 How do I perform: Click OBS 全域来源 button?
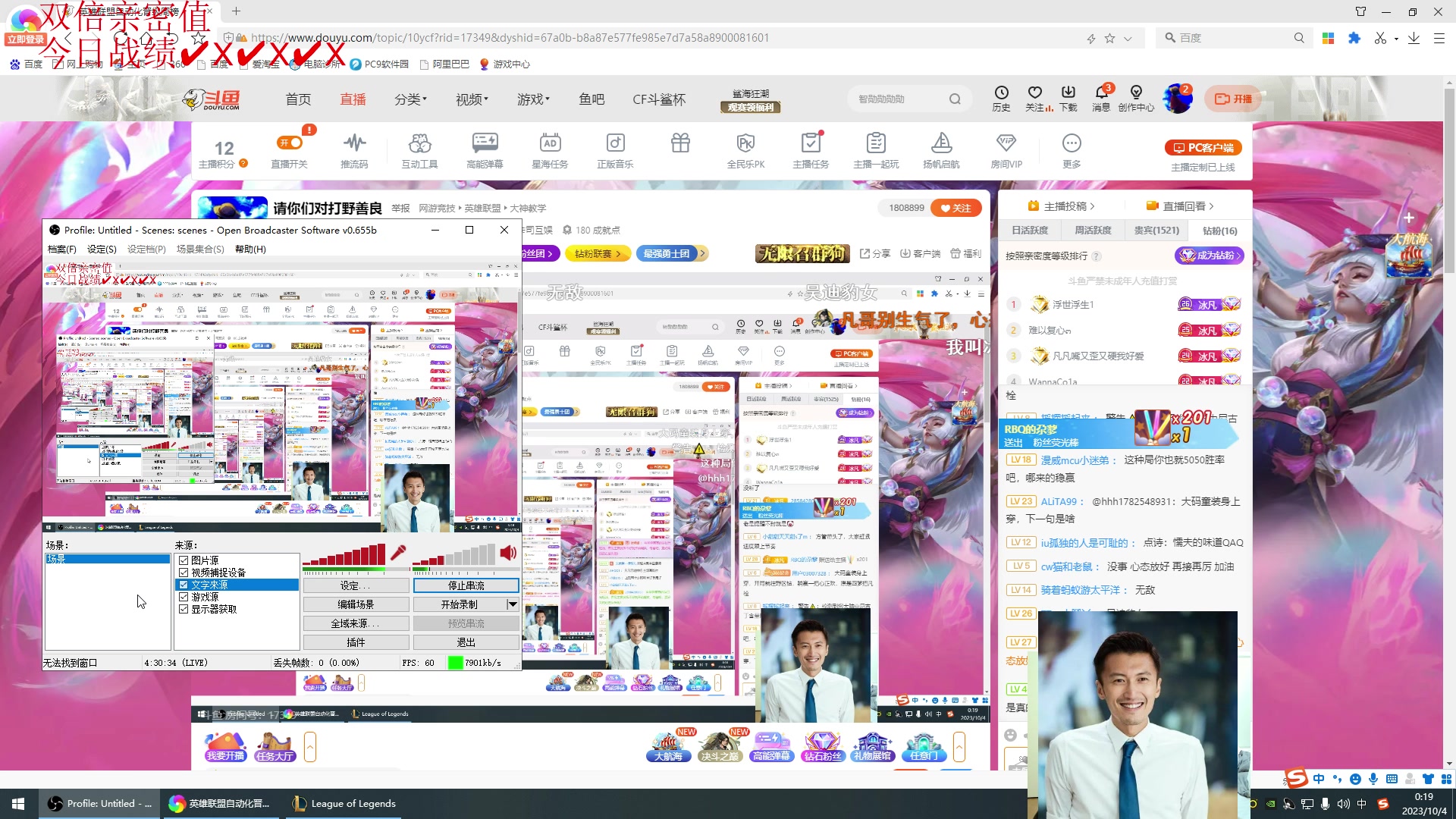coord(356,623)
